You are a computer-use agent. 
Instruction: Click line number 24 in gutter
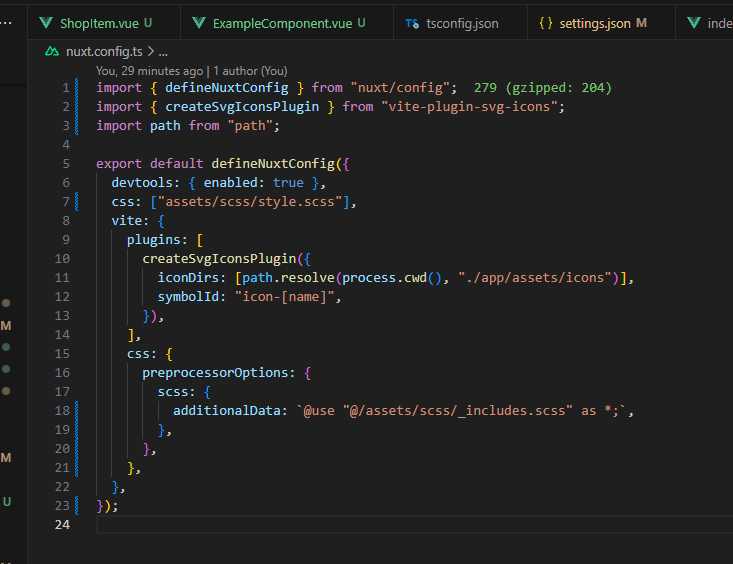pos(62,525)
